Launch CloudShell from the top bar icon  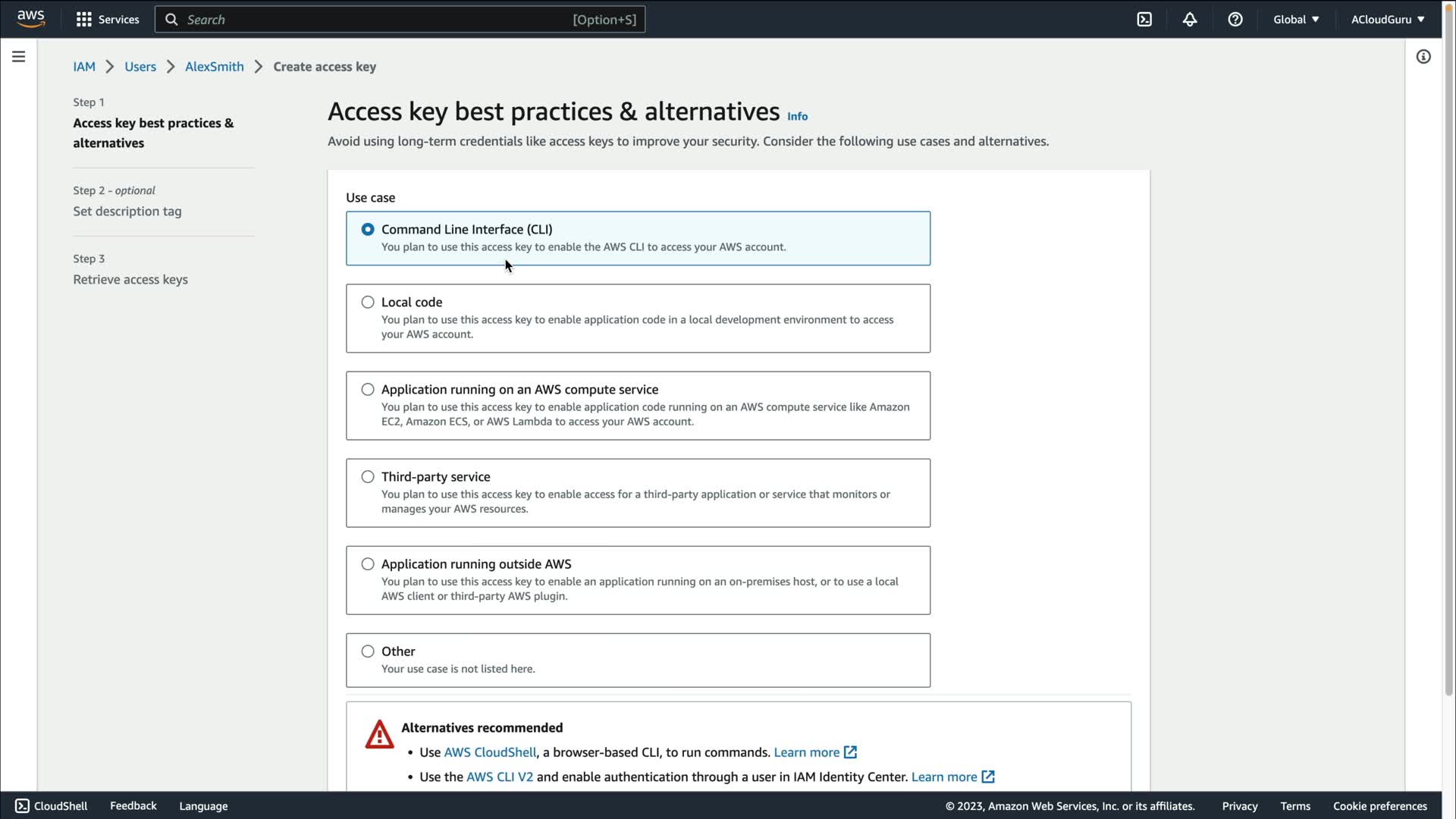[1144, 20]
